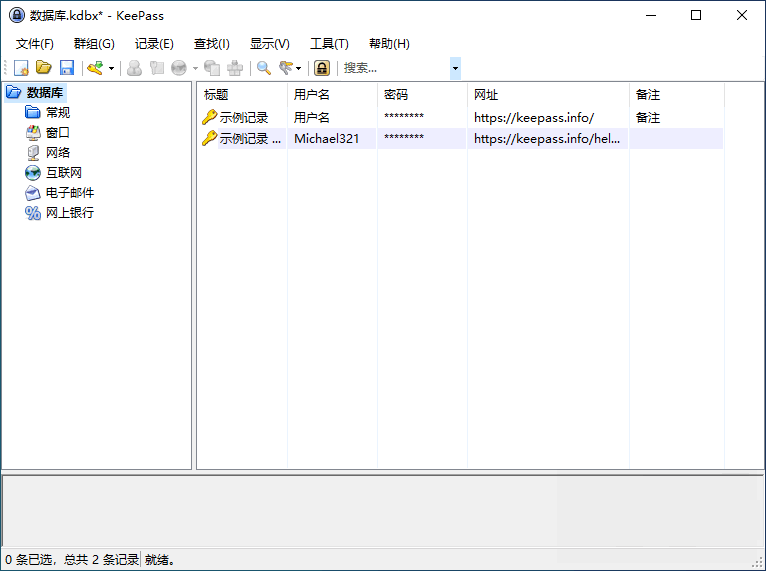Click the Show entries keys icon
The width and height of the screenshot is (766, 571).
point(286,68)
